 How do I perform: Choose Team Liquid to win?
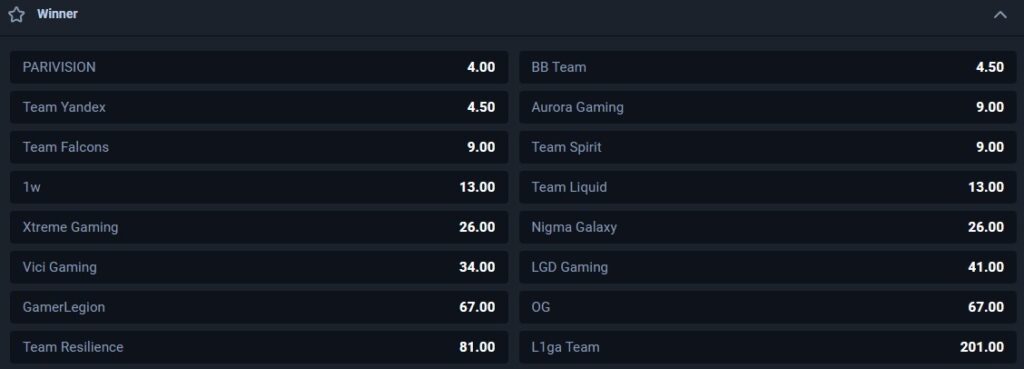(x=767, y=187)
